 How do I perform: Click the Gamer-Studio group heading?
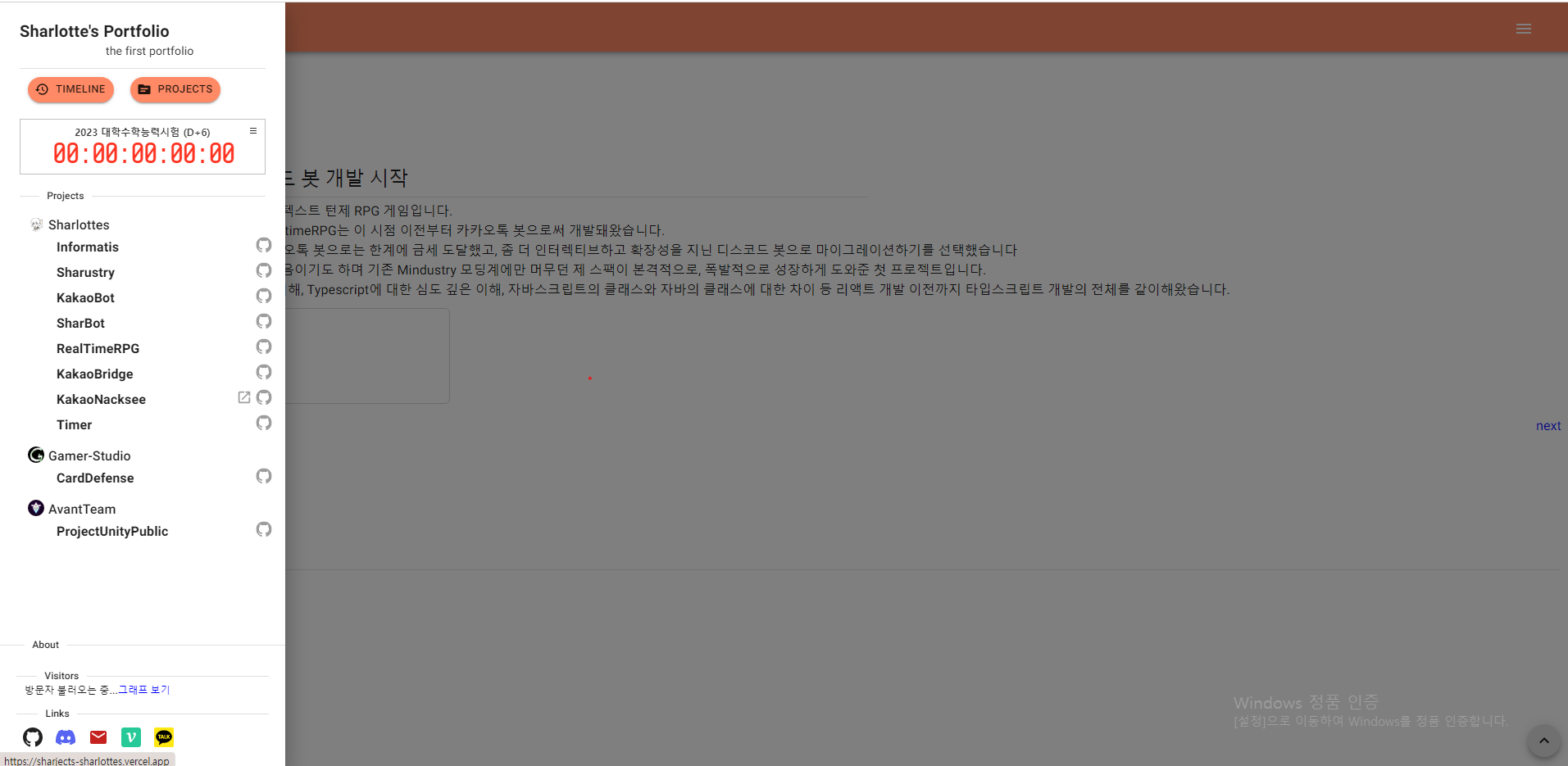click(x=89, y=456)
